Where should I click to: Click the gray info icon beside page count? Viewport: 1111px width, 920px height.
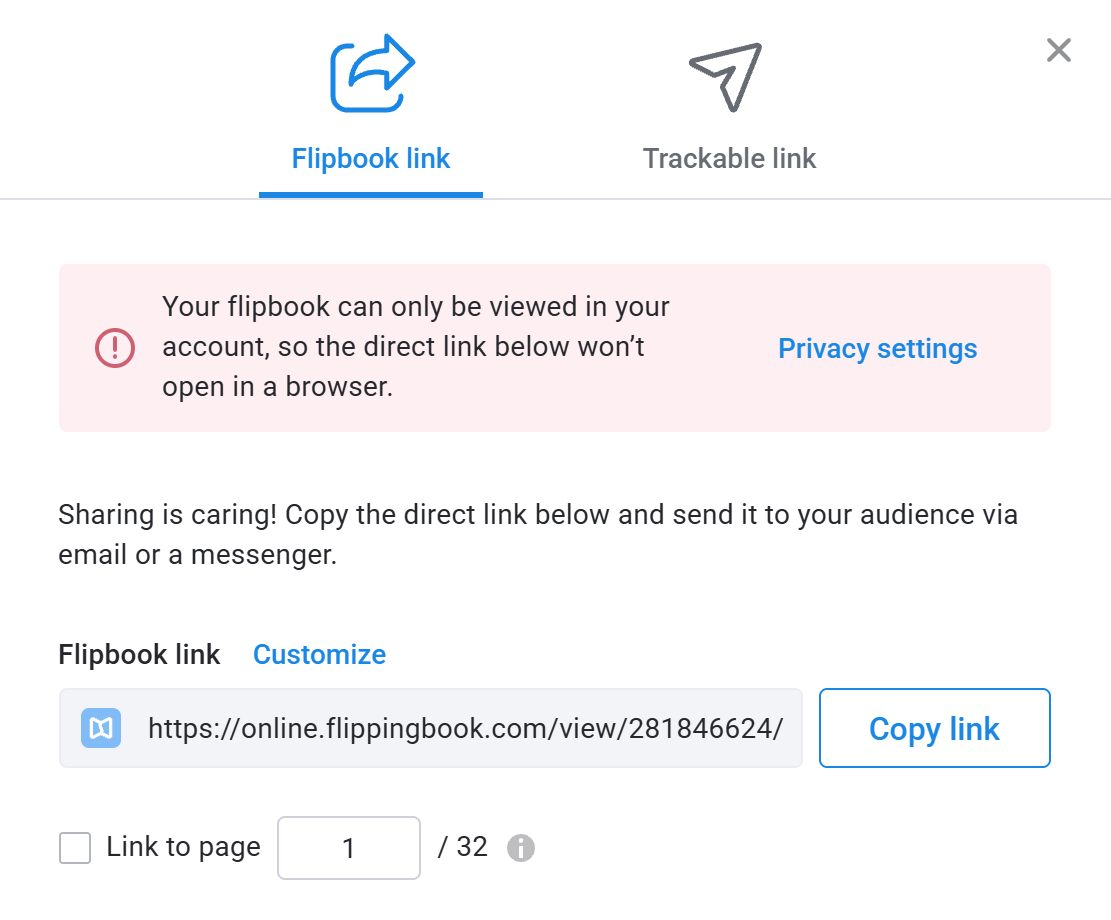tap(521, 848)
